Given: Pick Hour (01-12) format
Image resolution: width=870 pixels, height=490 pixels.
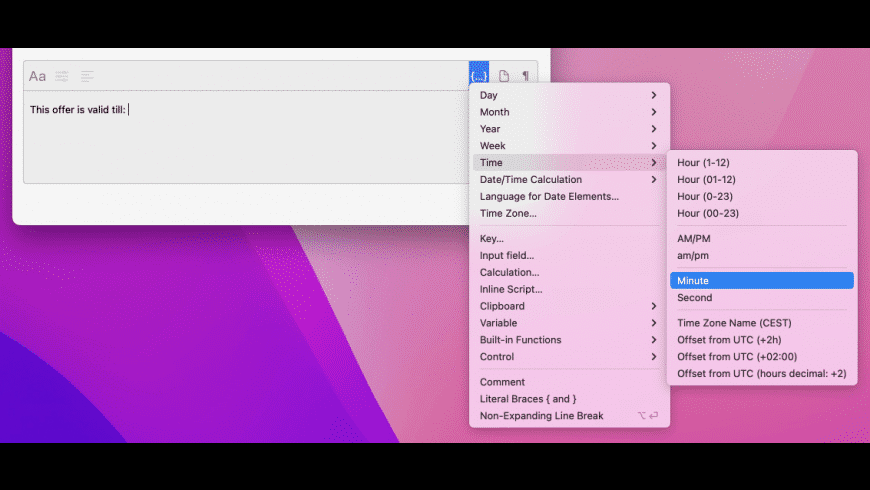Looking at the screenshot, I should (x=762, y=180).
